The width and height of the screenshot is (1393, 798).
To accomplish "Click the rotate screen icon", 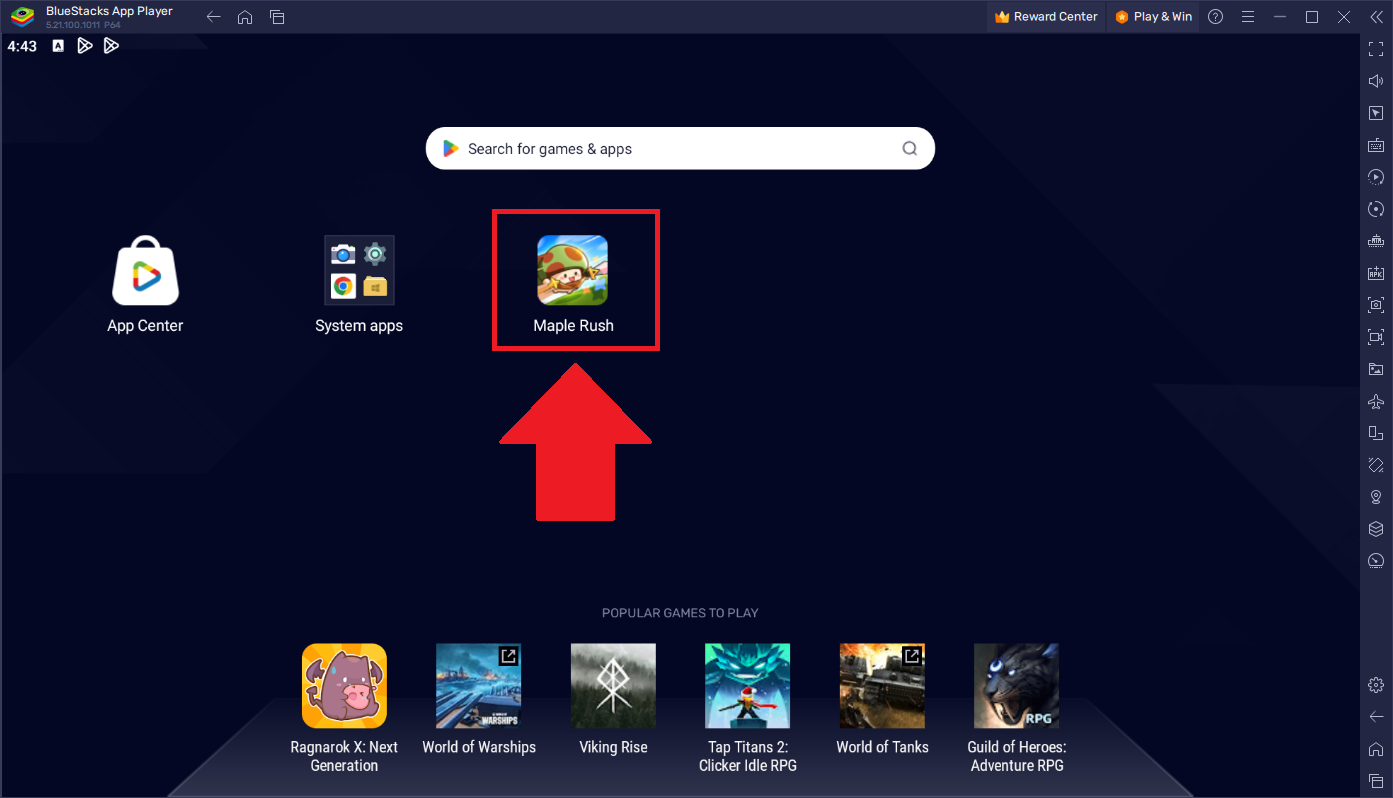I will pyautogui.click(x=1376, y=433).
